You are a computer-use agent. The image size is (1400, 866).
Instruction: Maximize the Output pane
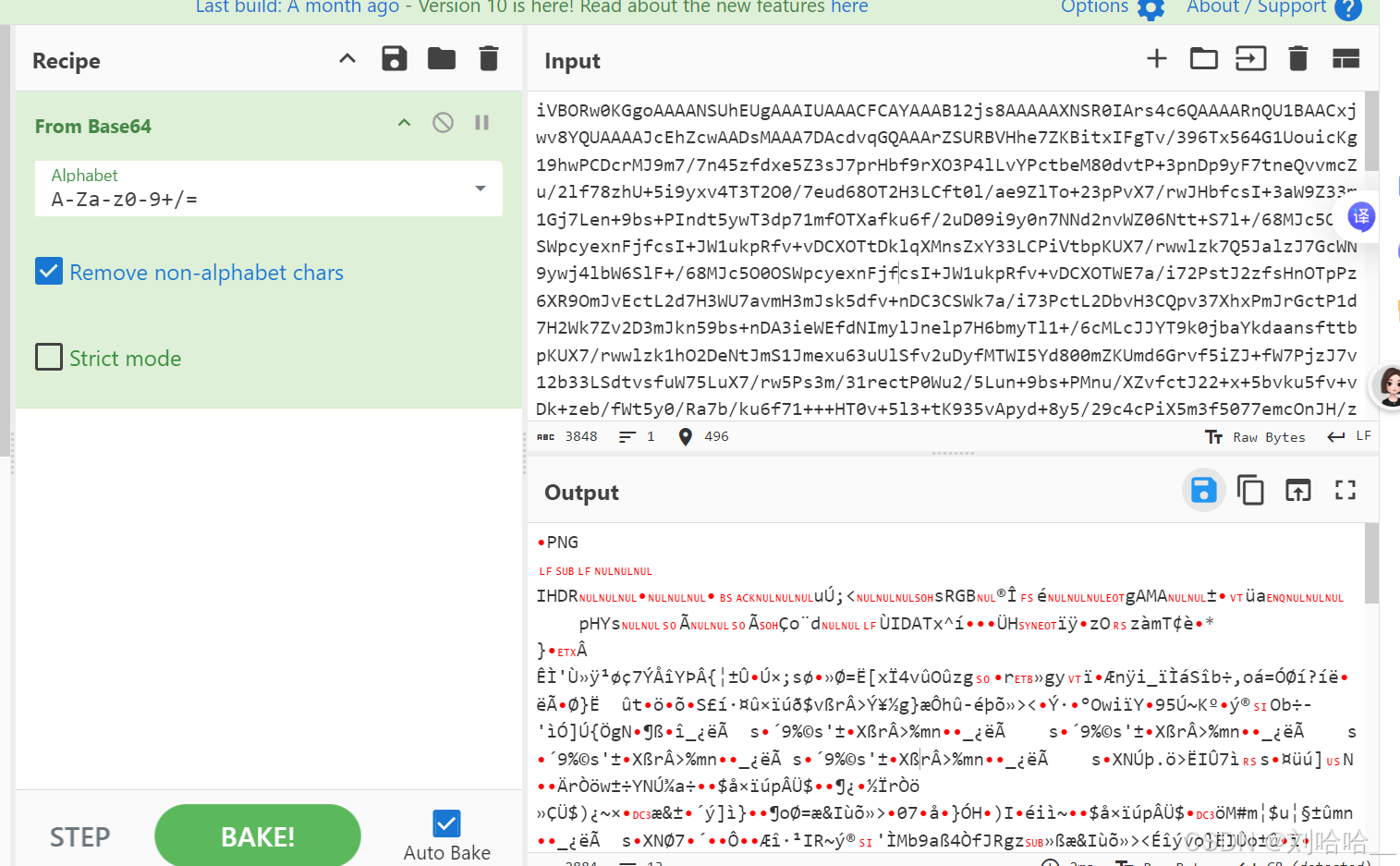coord(1345,491)
